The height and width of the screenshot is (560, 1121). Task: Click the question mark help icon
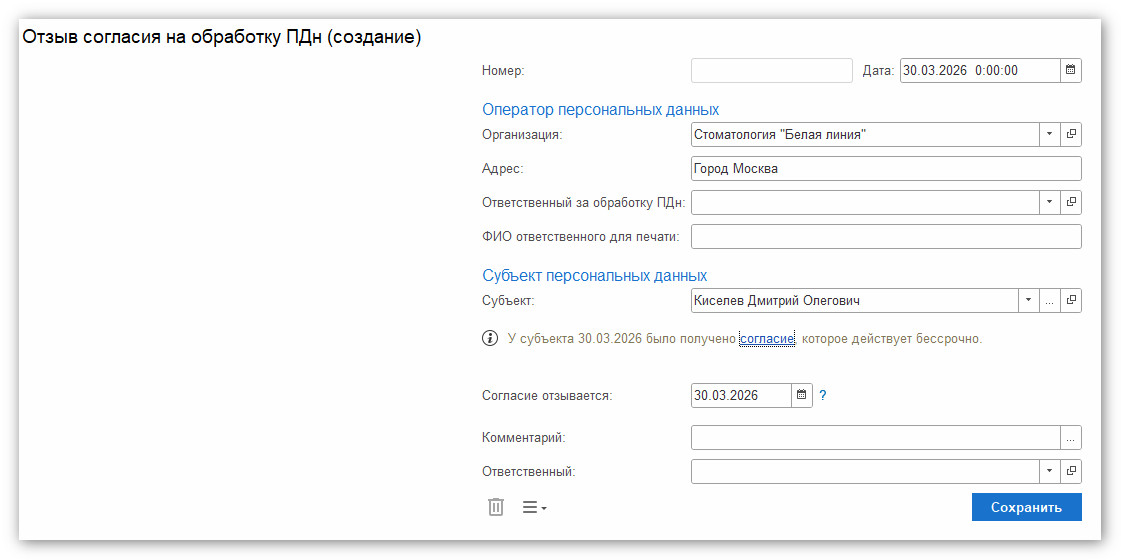click(x=823, y=395)
